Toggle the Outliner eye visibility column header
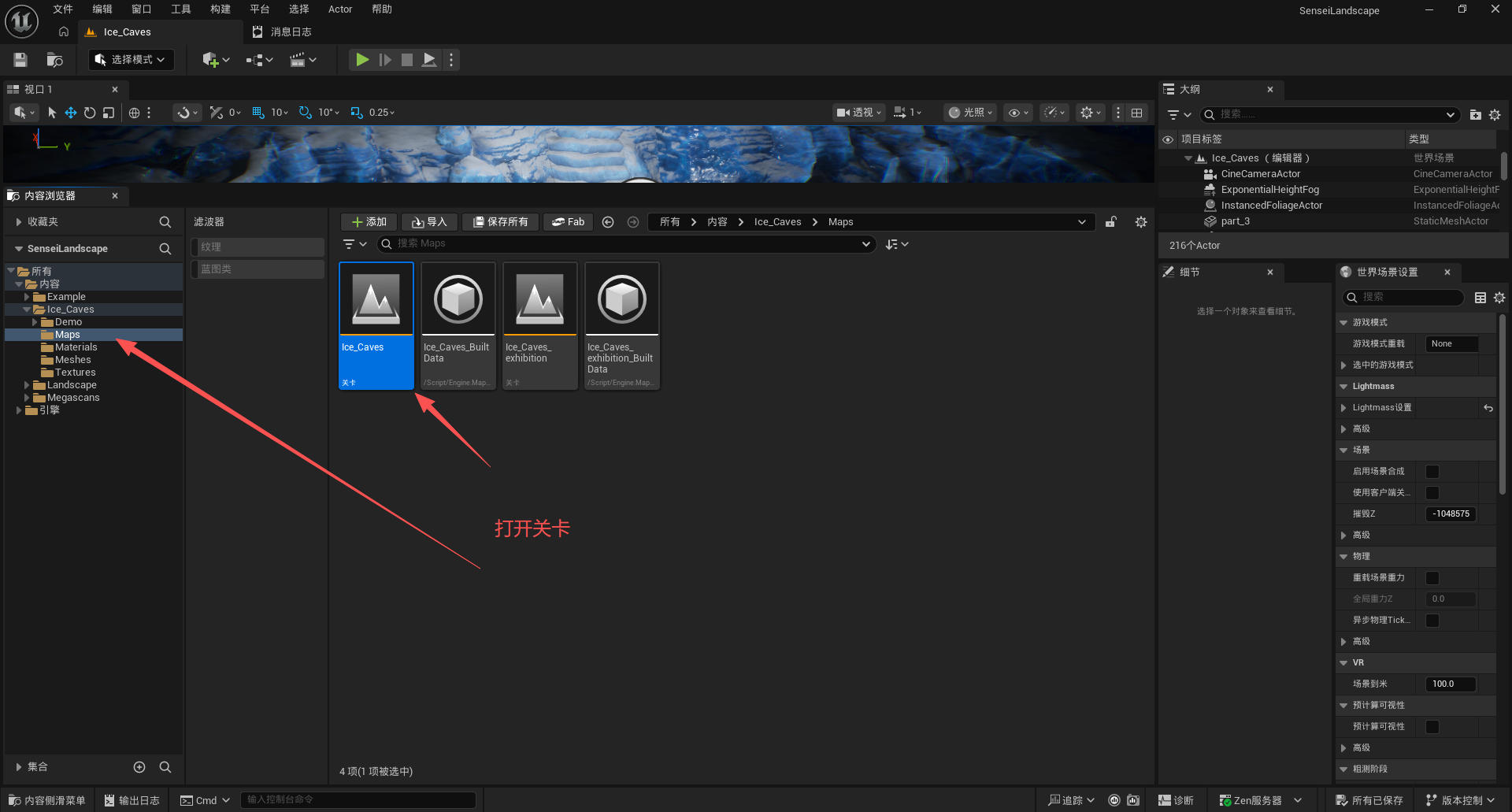This screenshot has width=1512, height=812. (x=1168, y=139)
